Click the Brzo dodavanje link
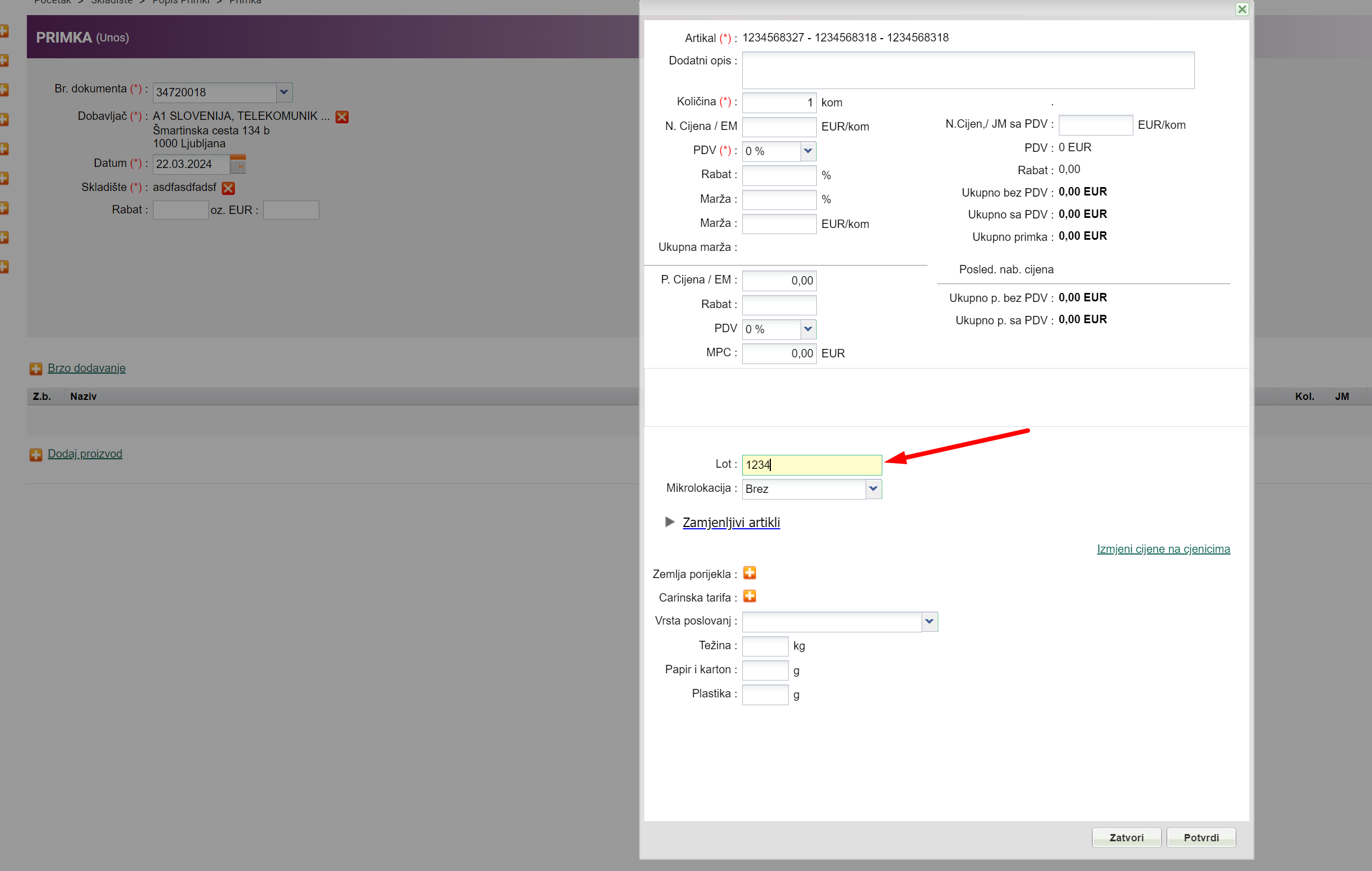The width and height of the screenshot is (1372, 871). click(x=87, y=368)
